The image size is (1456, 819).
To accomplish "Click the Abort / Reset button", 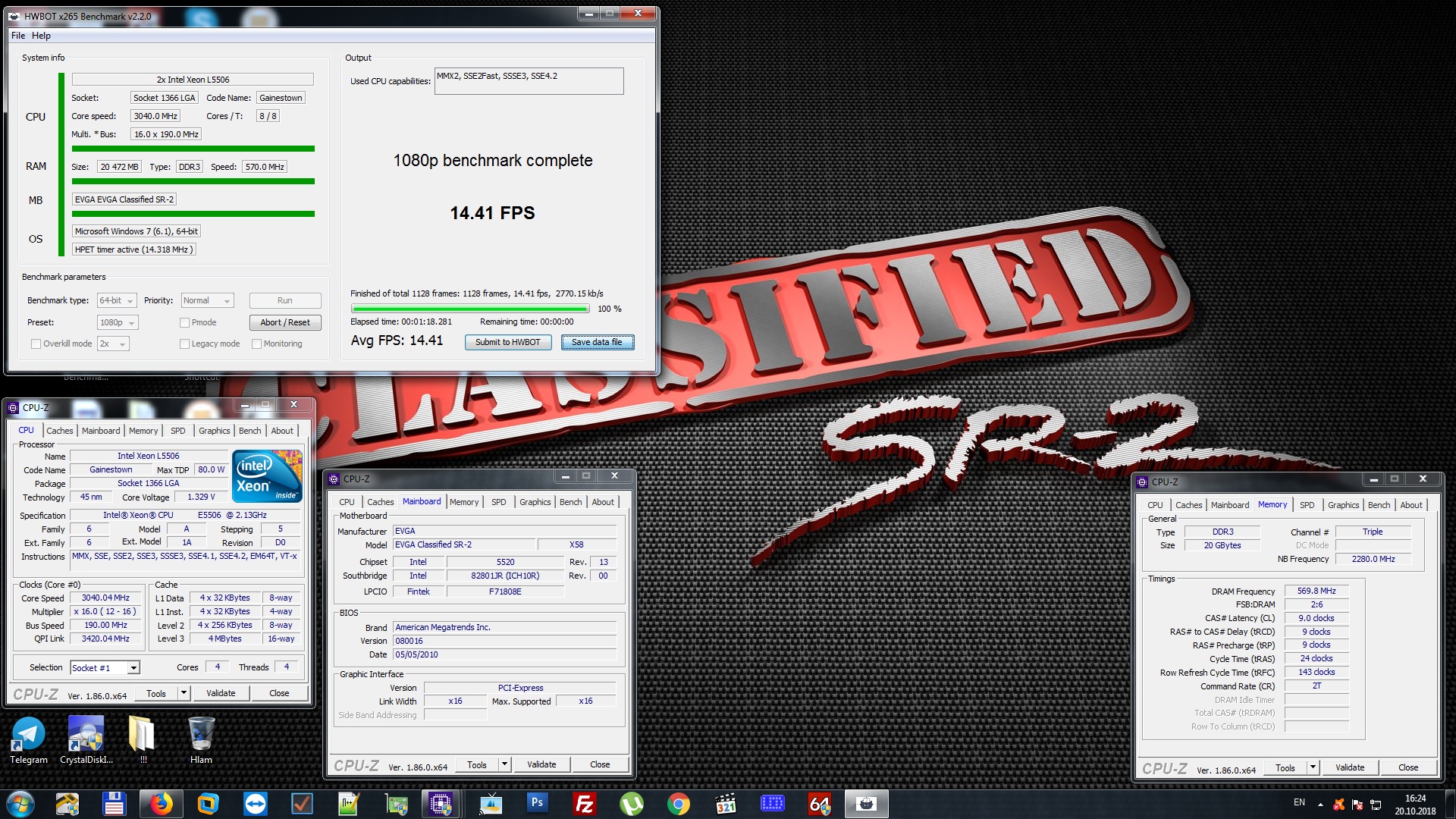I will (285, 322).
